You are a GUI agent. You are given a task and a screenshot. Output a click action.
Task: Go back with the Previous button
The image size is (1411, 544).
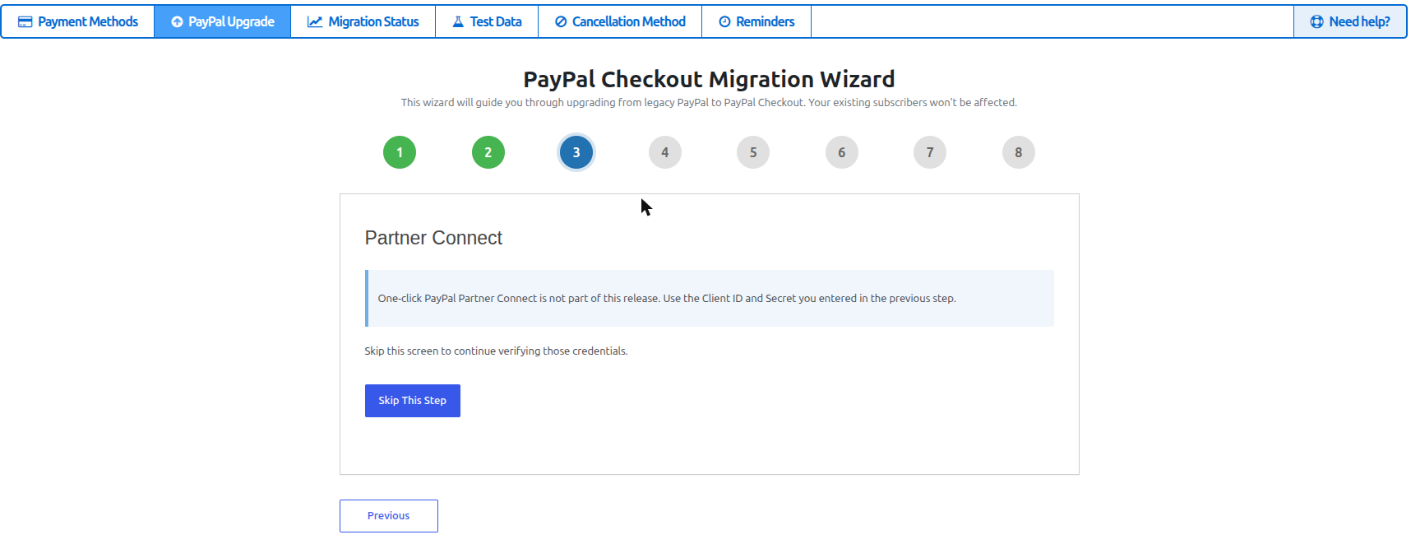(x=388, y=516)
